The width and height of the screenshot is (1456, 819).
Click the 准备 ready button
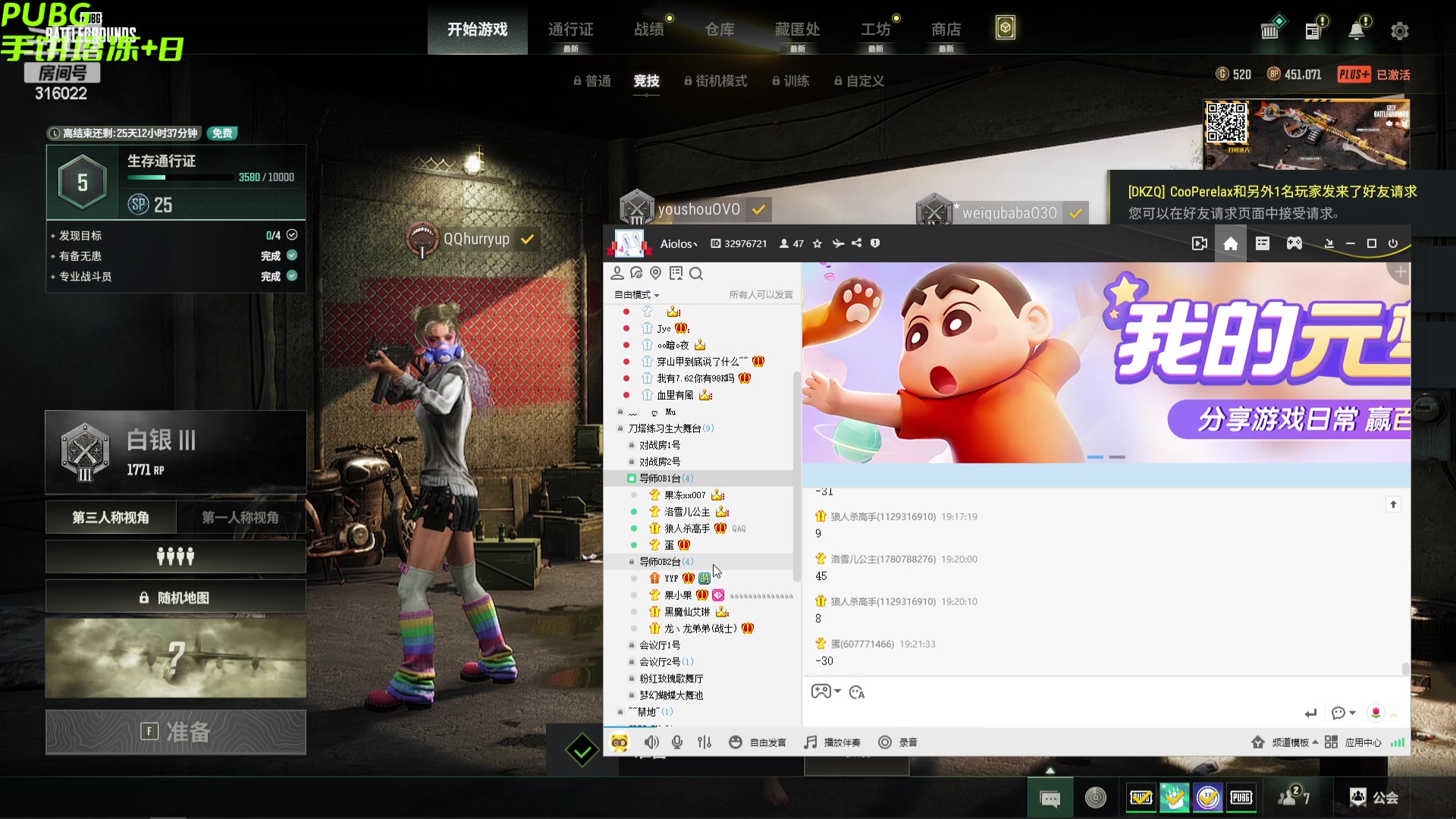176,733
